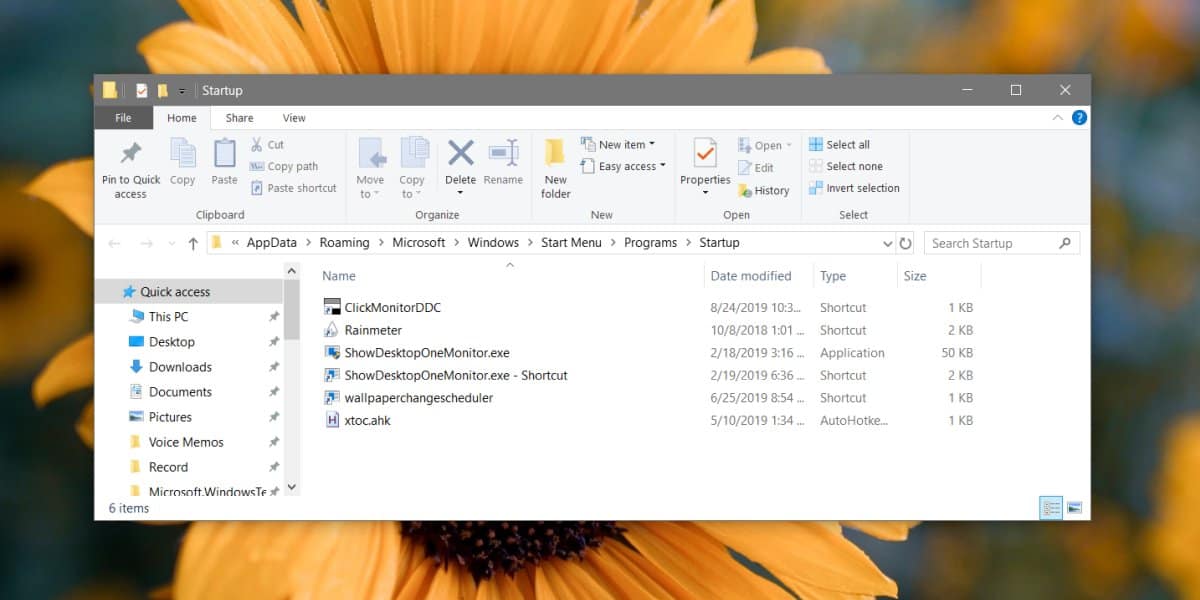
Task: Click New folder icon in title bar toolbar
Action: 163,90
